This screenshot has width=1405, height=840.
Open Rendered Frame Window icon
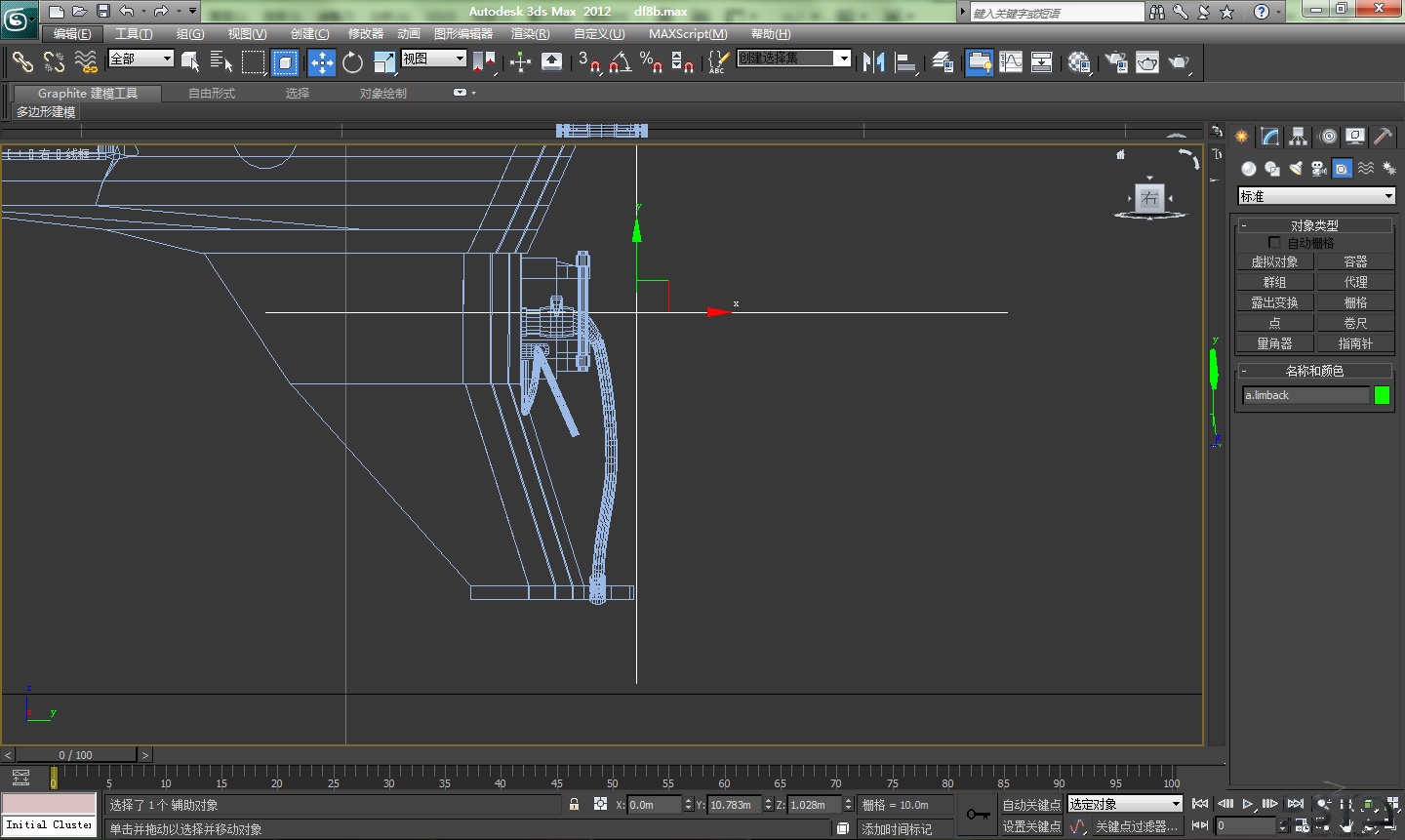click(1147, 62)
